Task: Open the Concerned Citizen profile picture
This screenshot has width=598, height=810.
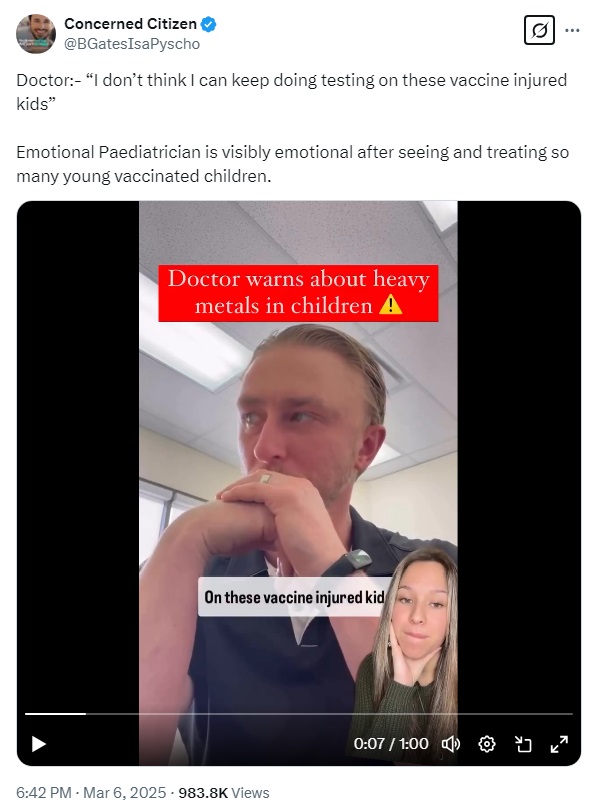Action: coord(36,34)
